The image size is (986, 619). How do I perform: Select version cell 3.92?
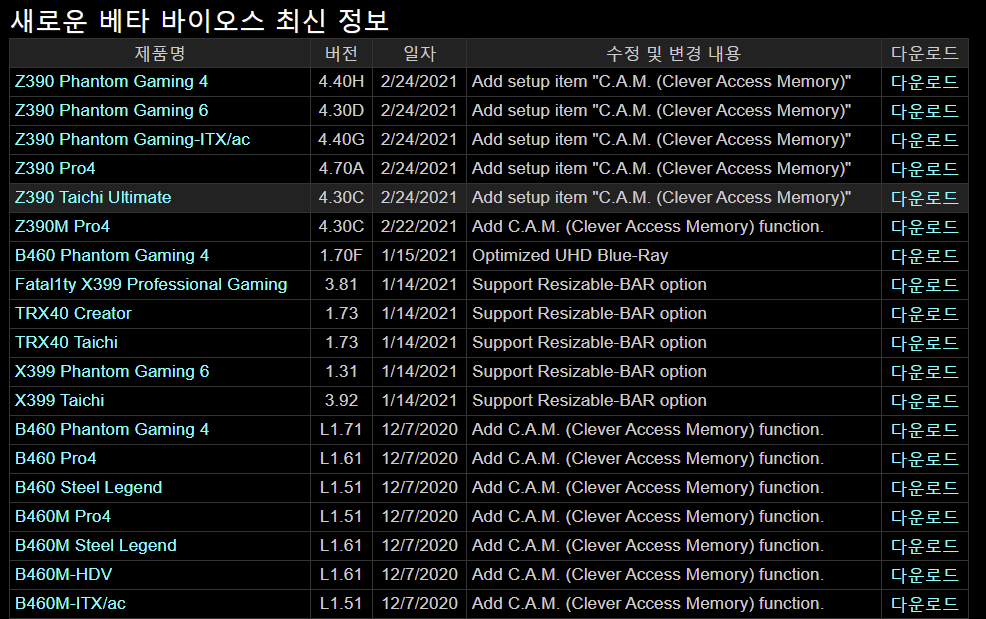point(341,400)
